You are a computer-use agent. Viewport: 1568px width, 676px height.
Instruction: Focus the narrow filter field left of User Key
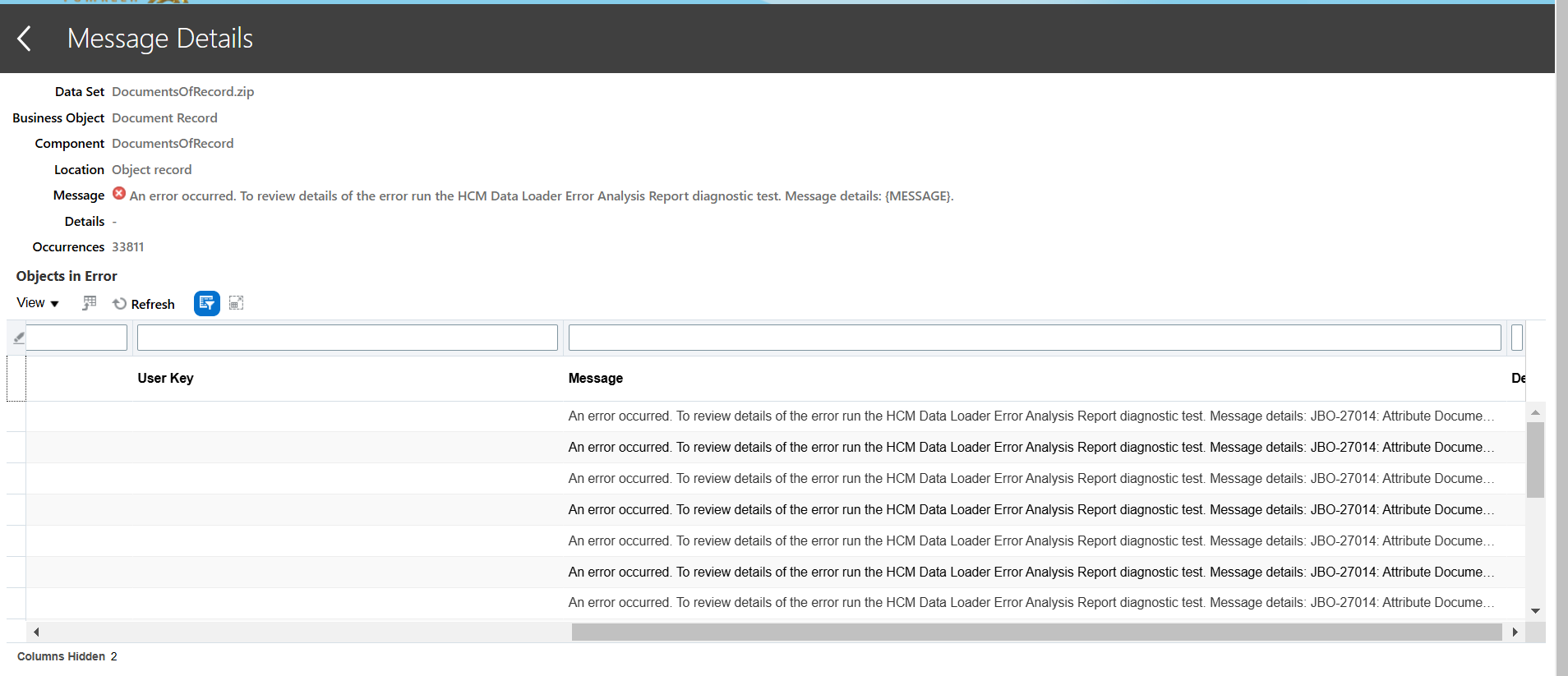coord(77,338)
